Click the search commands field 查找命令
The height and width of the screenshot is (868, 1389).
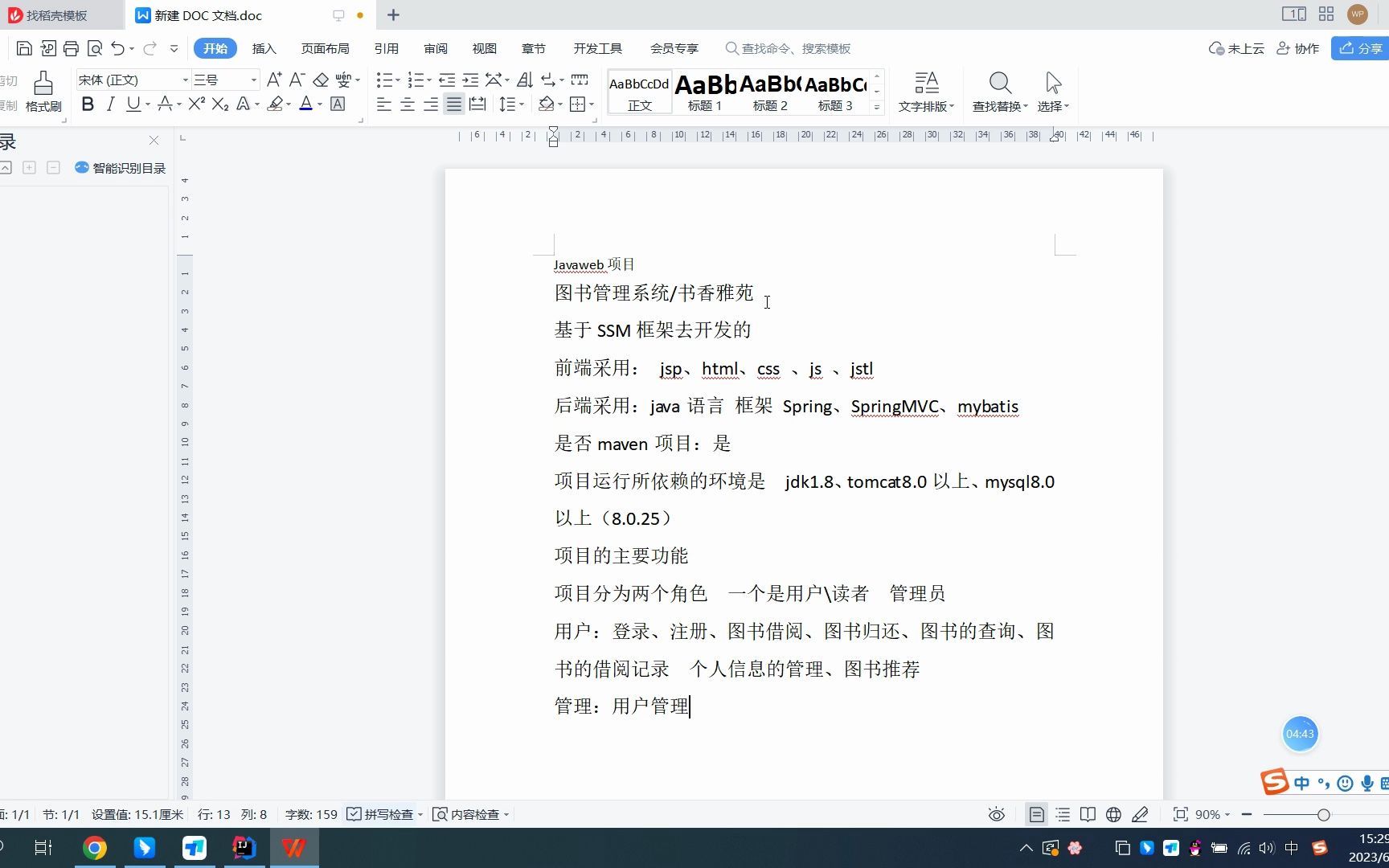(x=788, y=48)
